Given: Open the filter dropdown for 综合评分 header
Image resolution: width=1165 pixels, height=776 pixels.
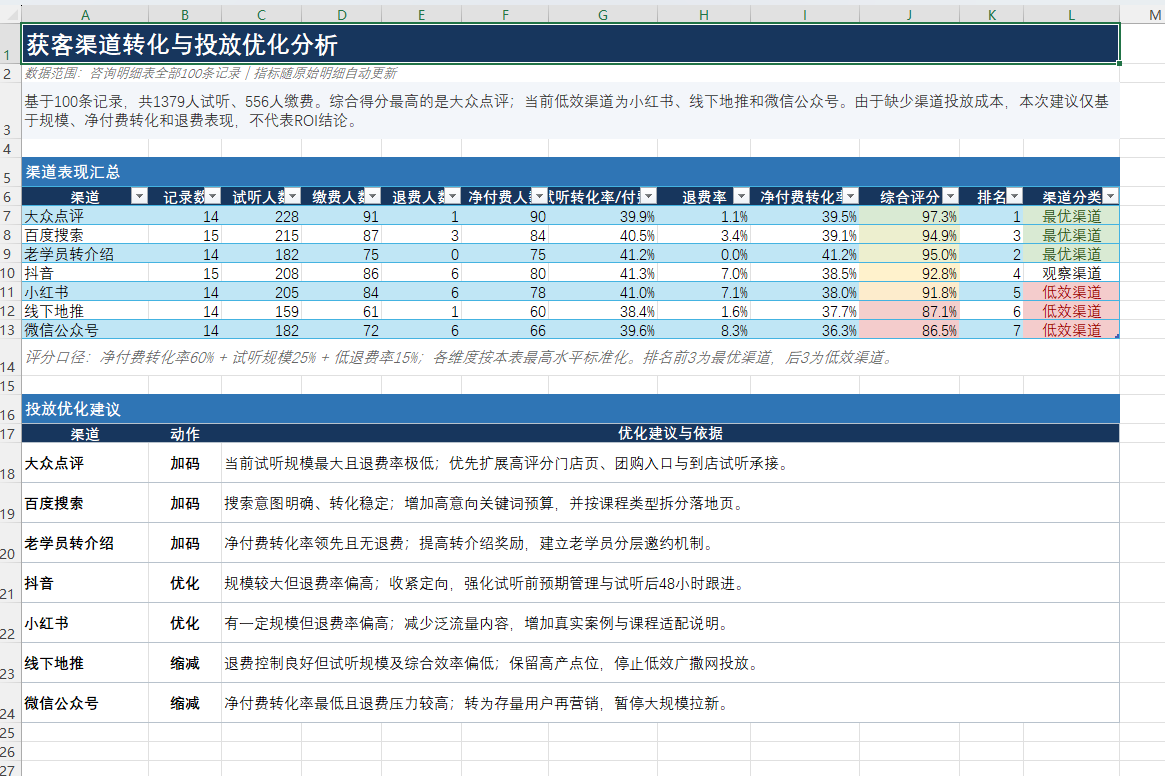Looking at the screenshot, I should (950, 196).
